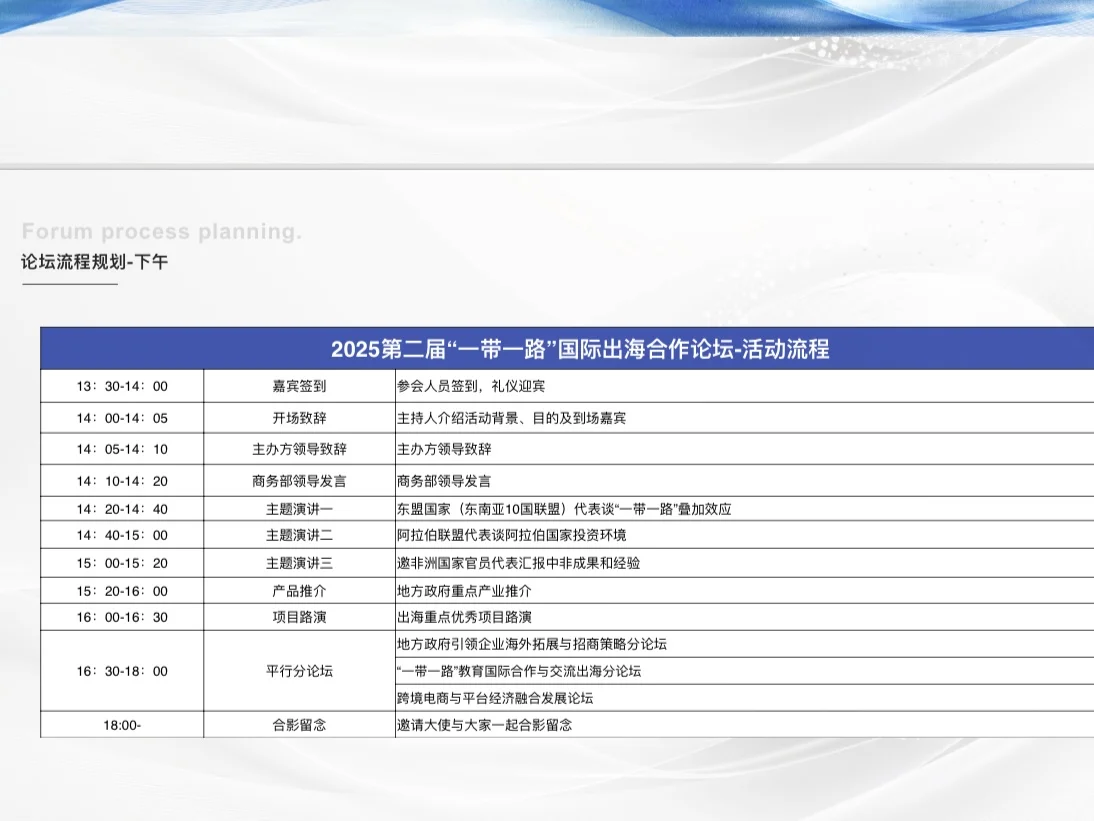Select '主办方领导致辞' in the middle column
This screenshot has width=1094, height=821.
tap(299, 449)
